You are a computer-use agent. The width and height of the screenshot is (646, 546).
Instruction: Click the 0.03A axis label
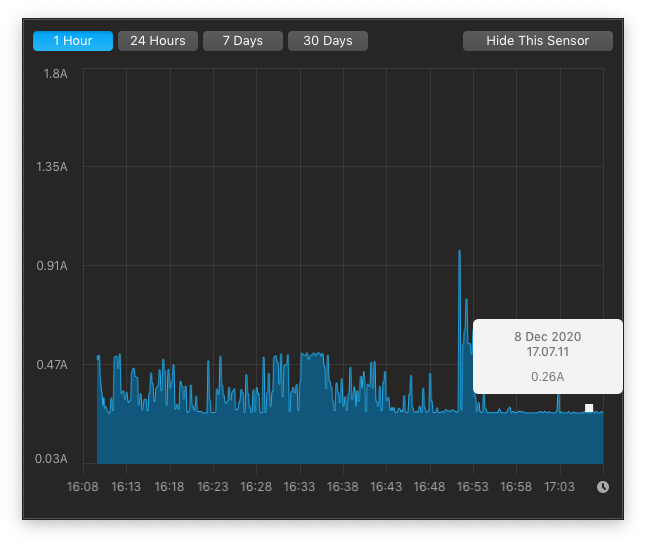51,459
